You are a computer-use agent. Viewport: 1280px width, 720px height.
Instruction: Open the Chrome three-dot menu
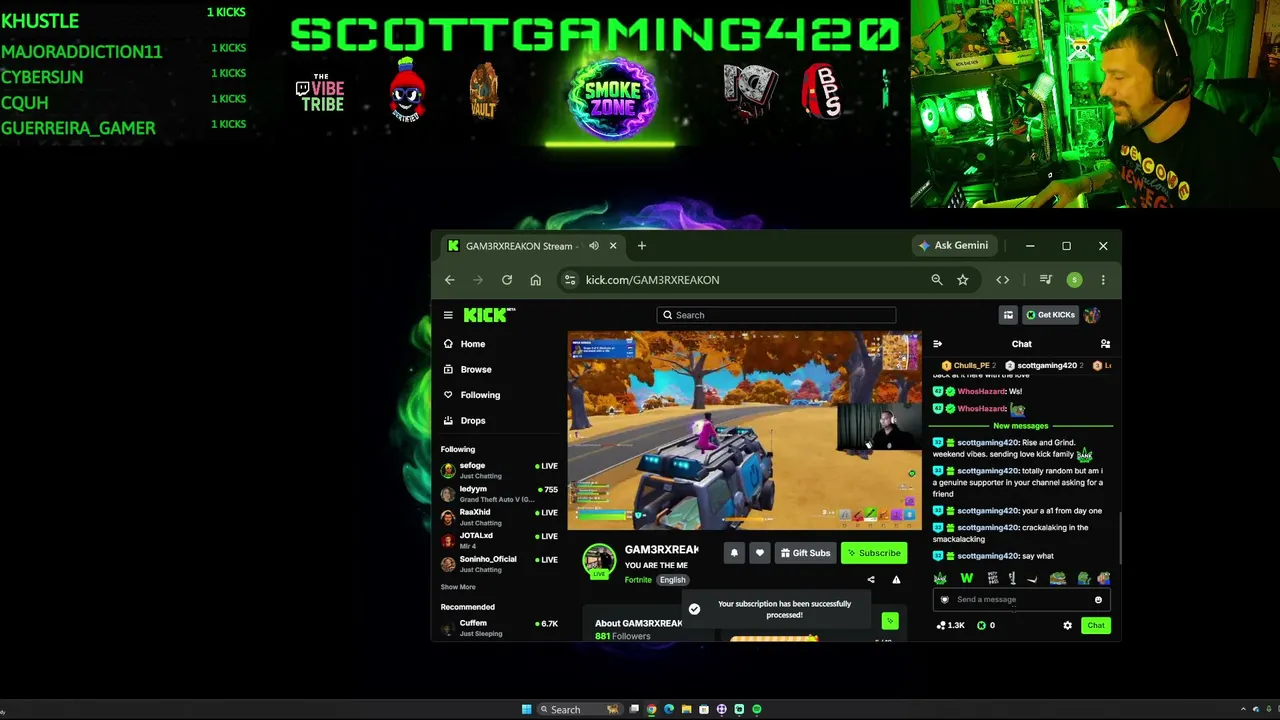tap(1103, 280)
